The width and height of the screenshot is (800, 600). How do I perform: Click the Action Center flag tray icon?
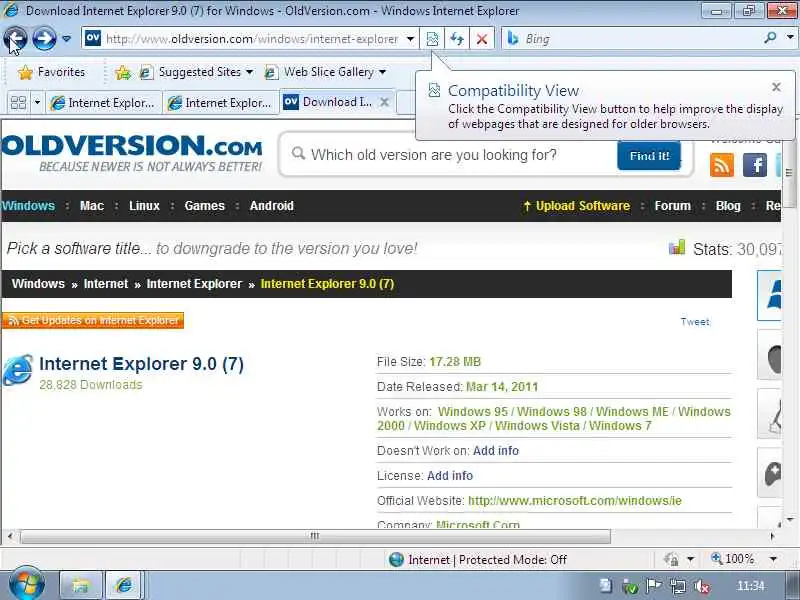tap(654, 585)
